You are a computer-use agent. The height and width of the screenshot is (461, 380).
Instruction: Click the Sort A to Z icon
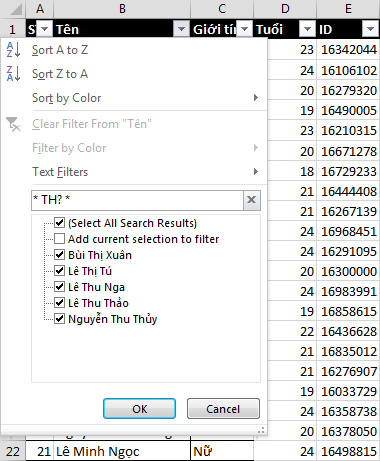[14, 50]
